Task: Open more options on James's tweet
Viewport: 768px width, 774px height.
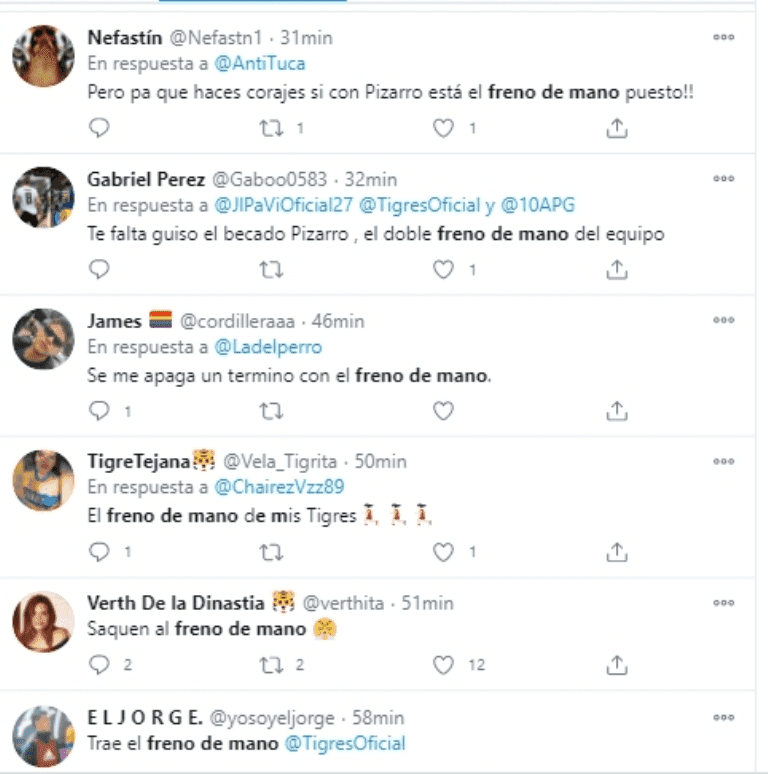Action: click(x=724, y=320)
